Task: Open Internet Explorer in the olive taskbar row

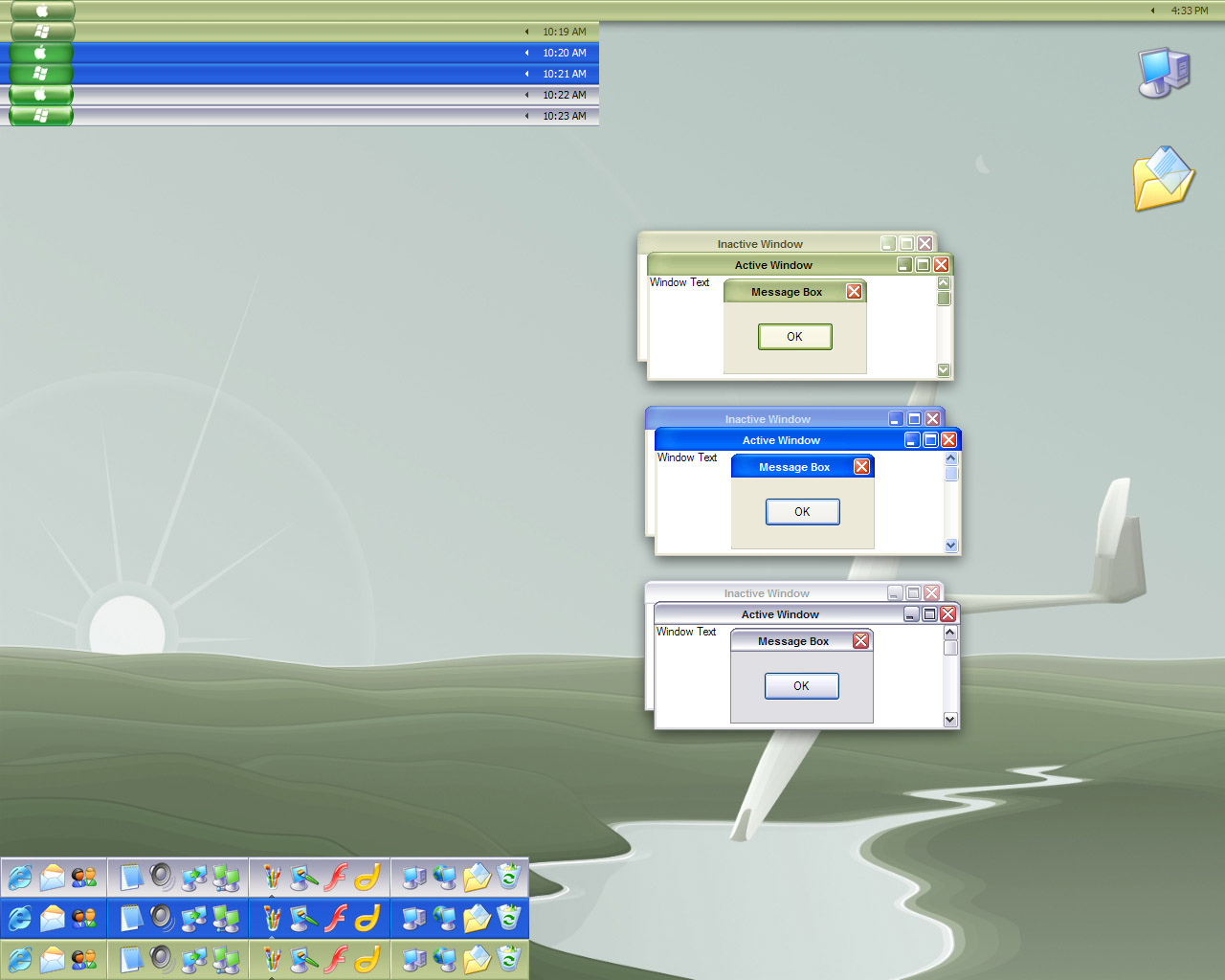Action: click(x=20, y=958)
